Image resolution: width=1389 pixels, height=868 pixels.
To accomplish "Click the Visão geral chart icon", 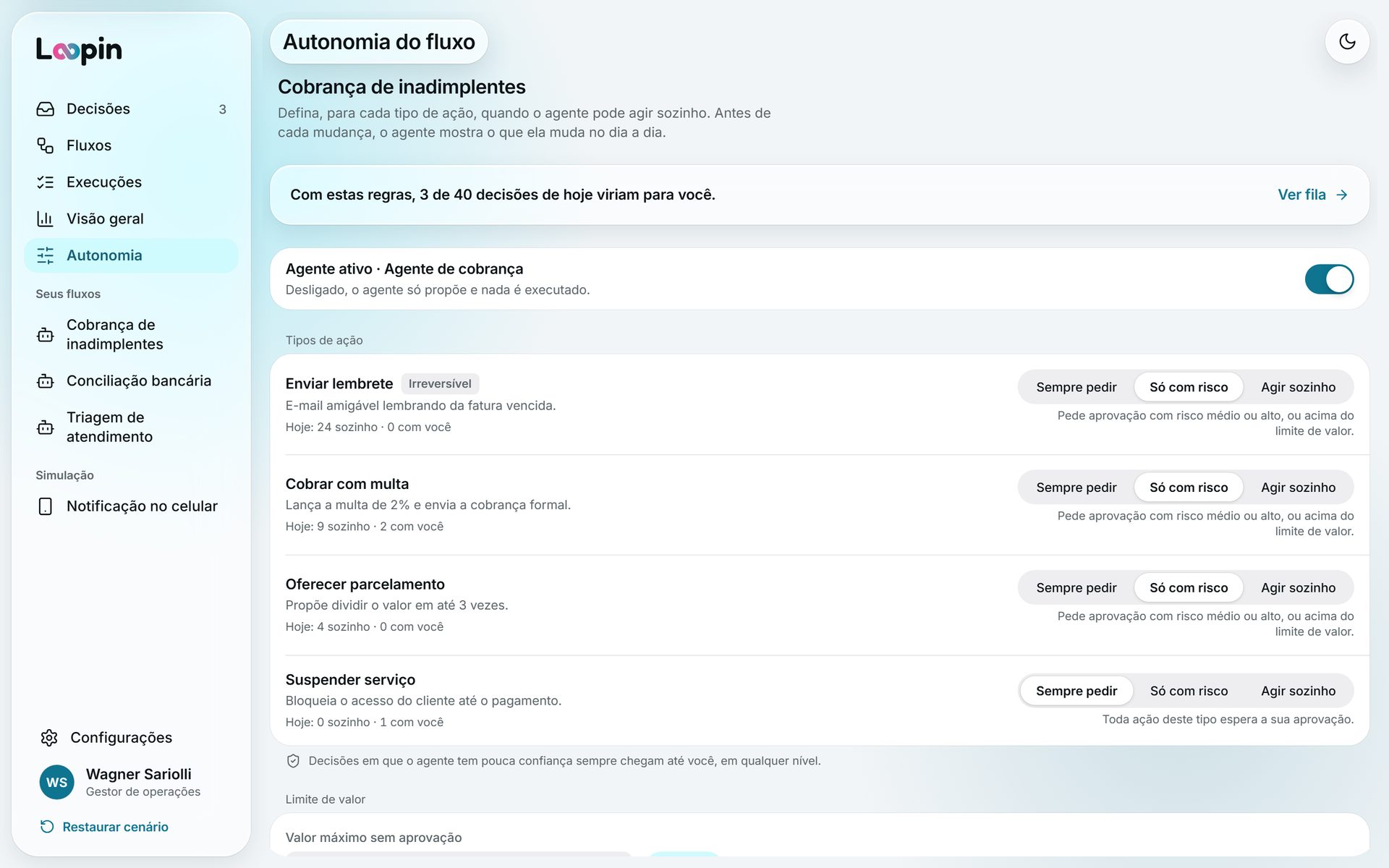I will pos(46,218).
